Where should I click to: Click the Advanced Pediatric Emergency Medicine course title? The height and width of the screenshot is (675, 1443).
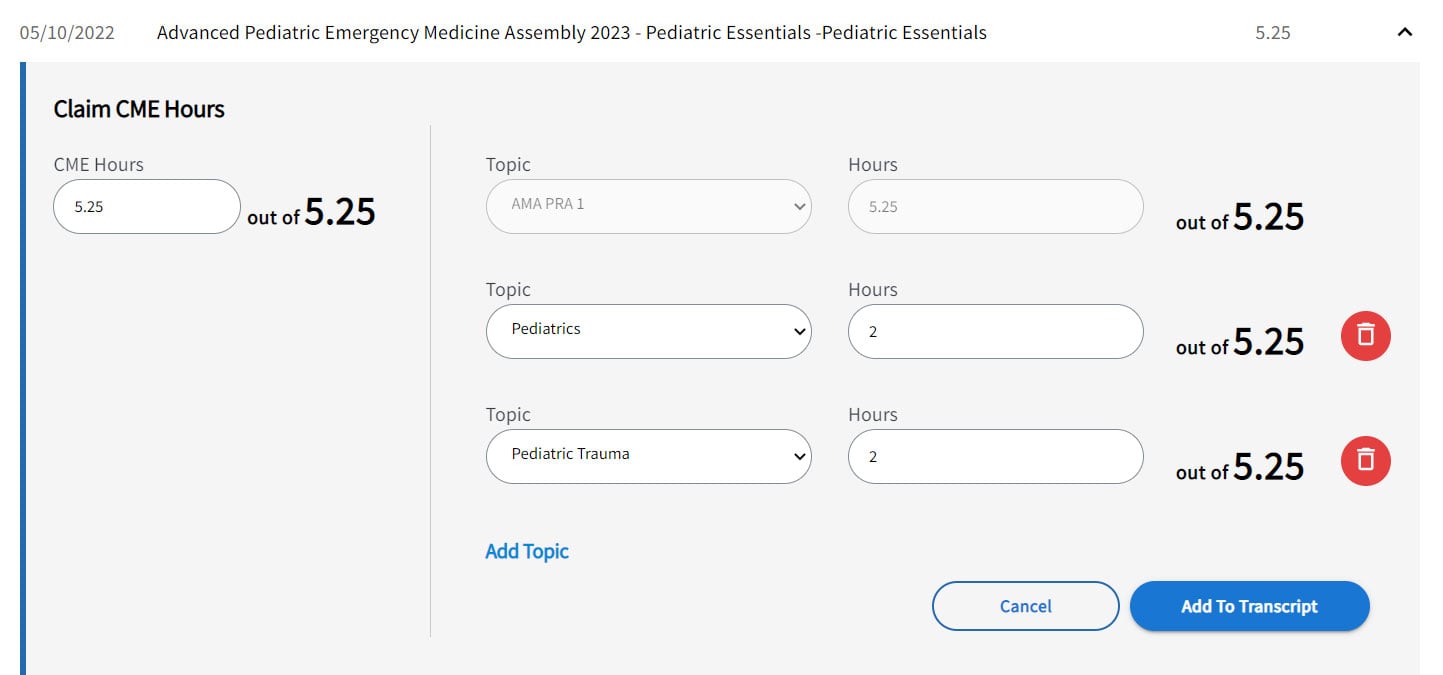coord(571,33)
